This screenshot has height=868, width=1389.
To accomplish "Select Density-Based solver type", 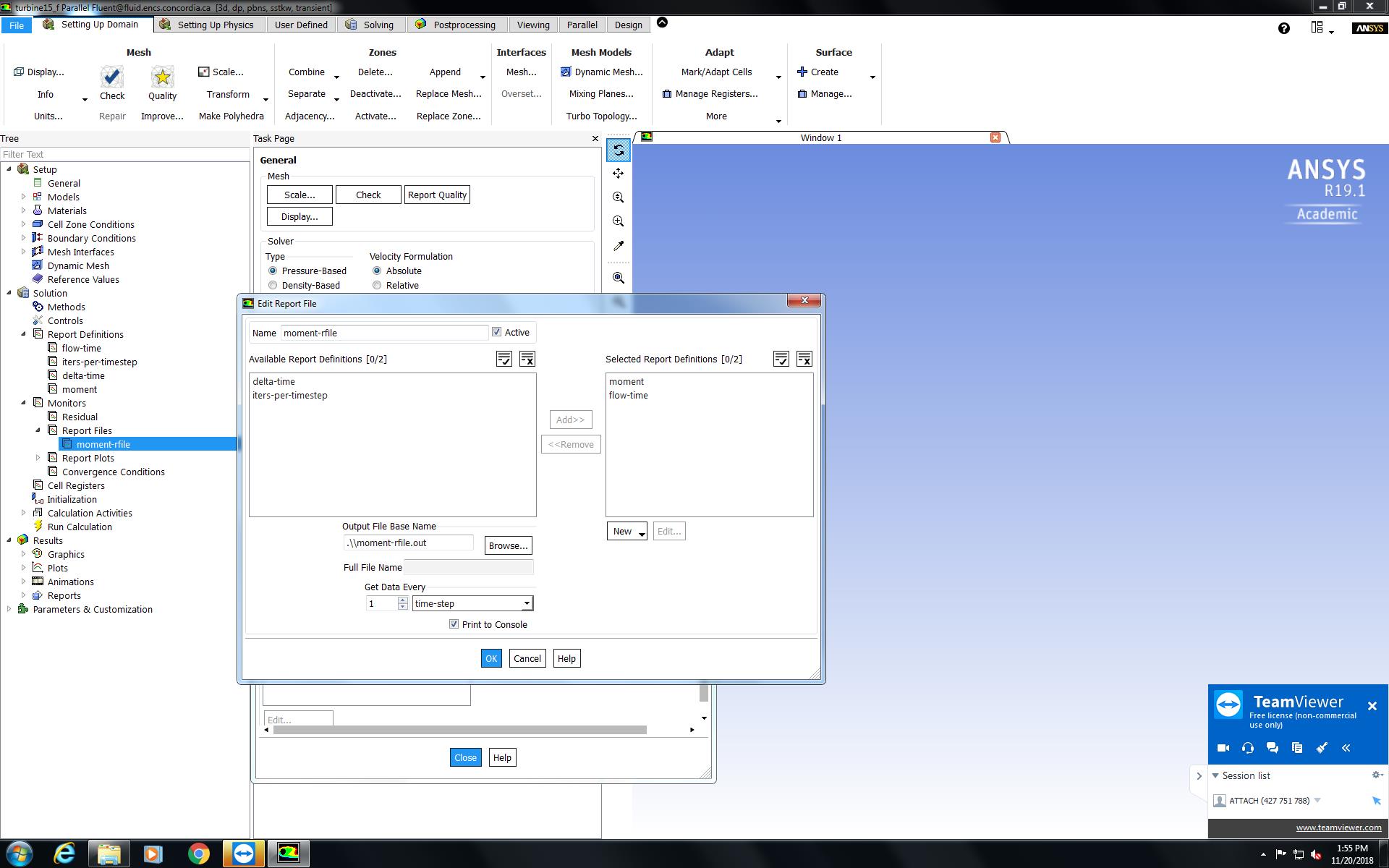I will pos(273,285).
